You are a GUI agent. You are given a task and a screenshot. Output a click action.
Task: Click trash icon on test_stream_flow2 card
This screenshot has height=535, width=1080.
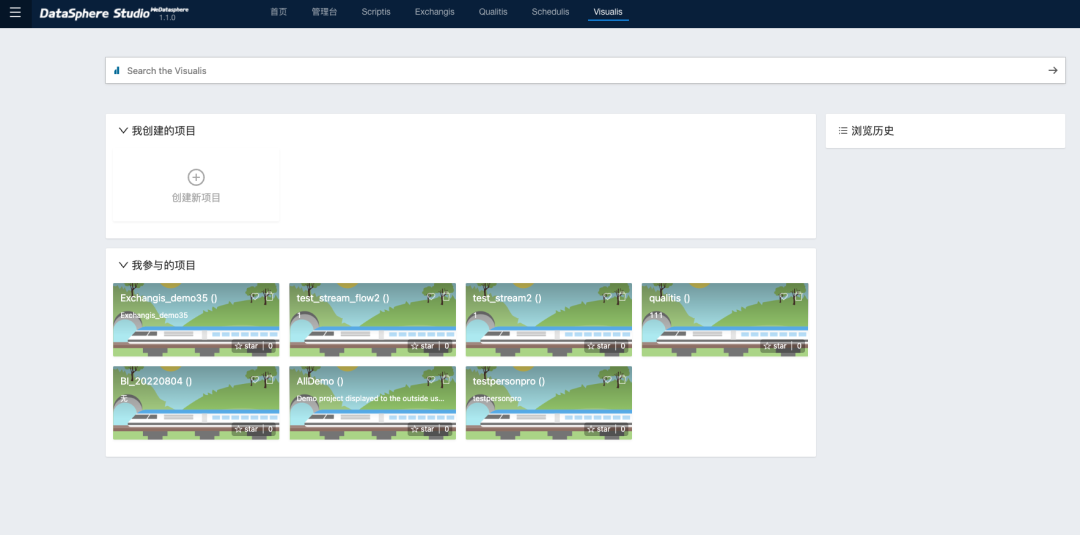pos(445,296)
